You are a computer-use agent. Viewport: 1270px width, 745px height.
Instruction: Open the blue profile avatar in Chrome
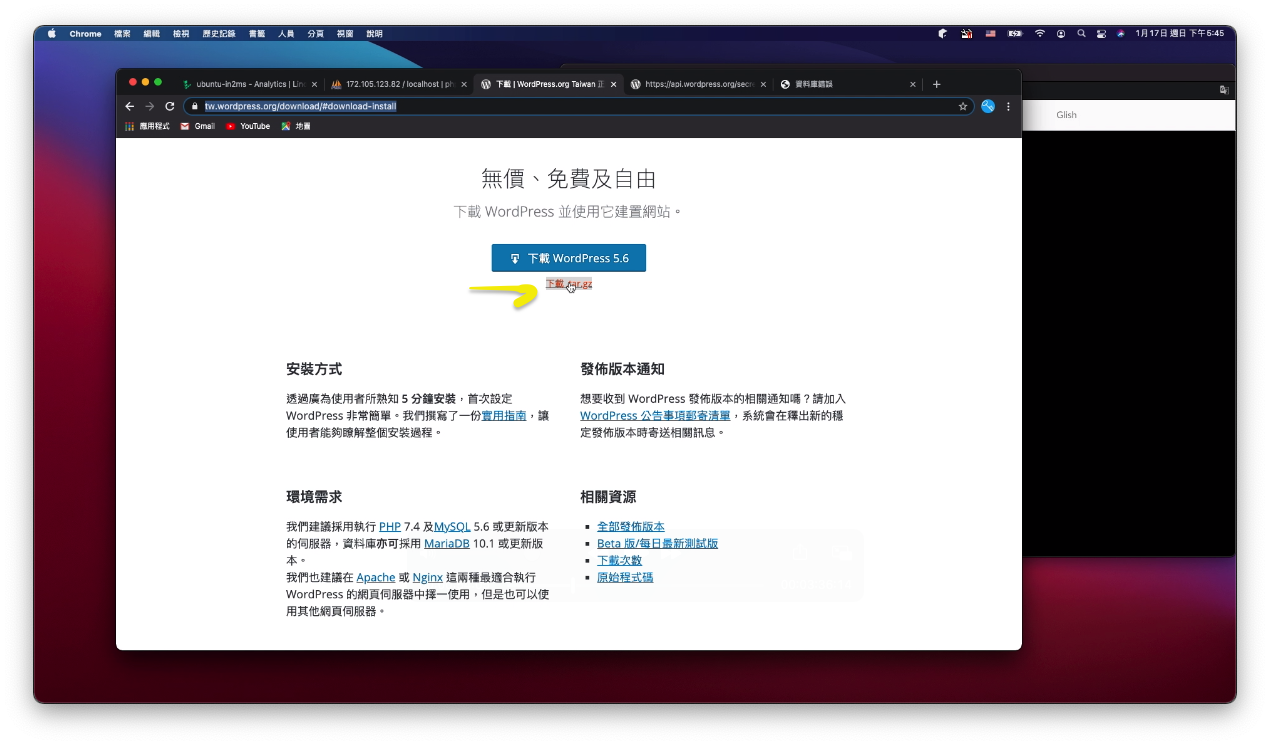[x=988, y=106]
